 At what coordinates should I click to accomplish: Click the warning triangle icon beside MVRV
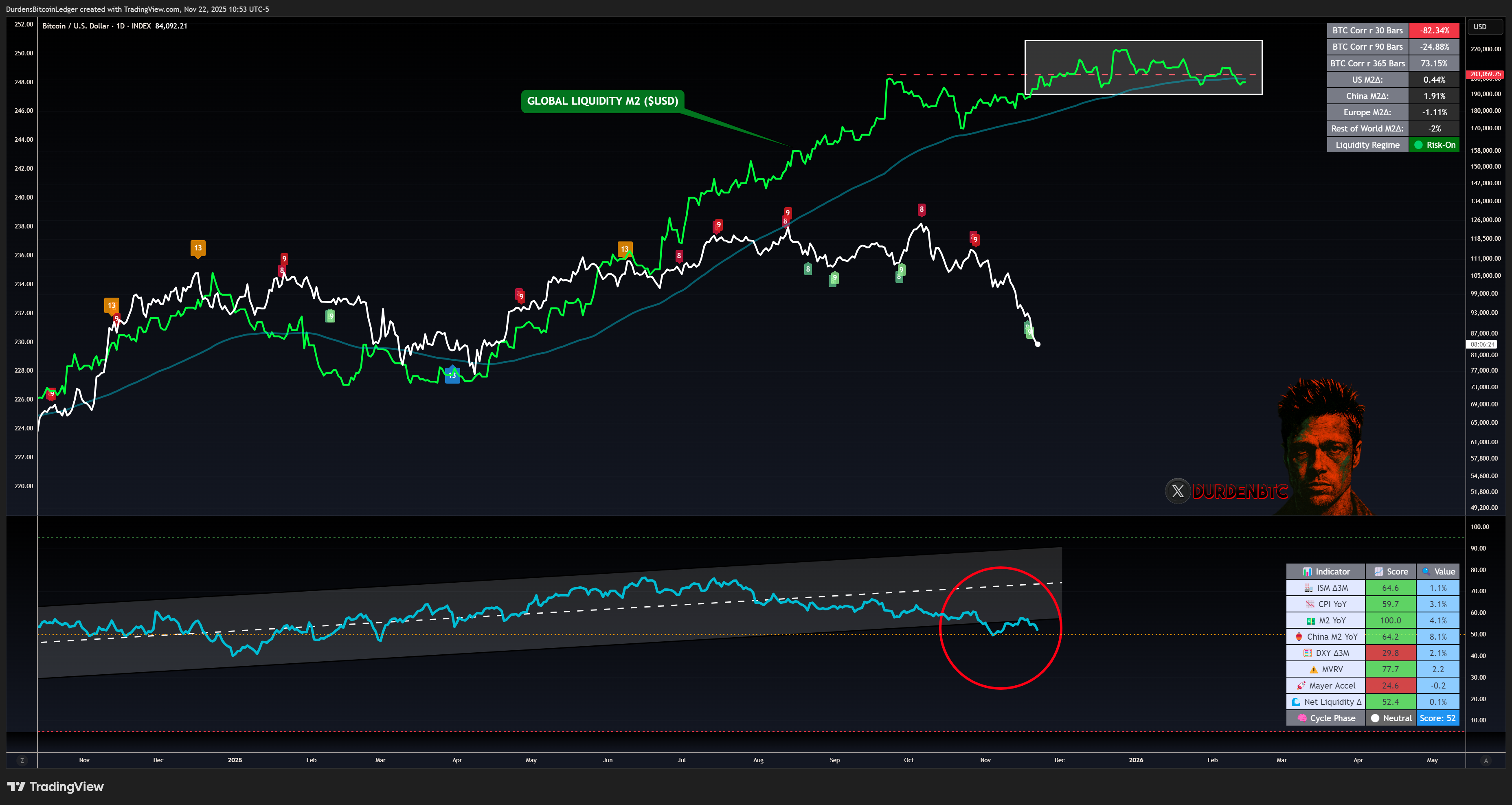point(1314,669)
